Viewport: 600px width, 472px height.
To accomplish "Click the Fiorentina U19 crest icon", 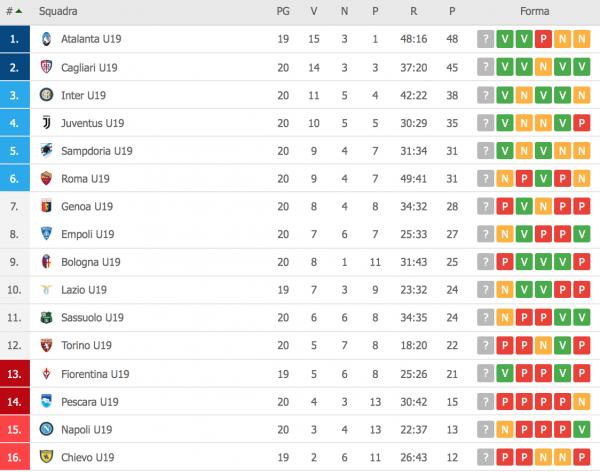I will point(46,374).
